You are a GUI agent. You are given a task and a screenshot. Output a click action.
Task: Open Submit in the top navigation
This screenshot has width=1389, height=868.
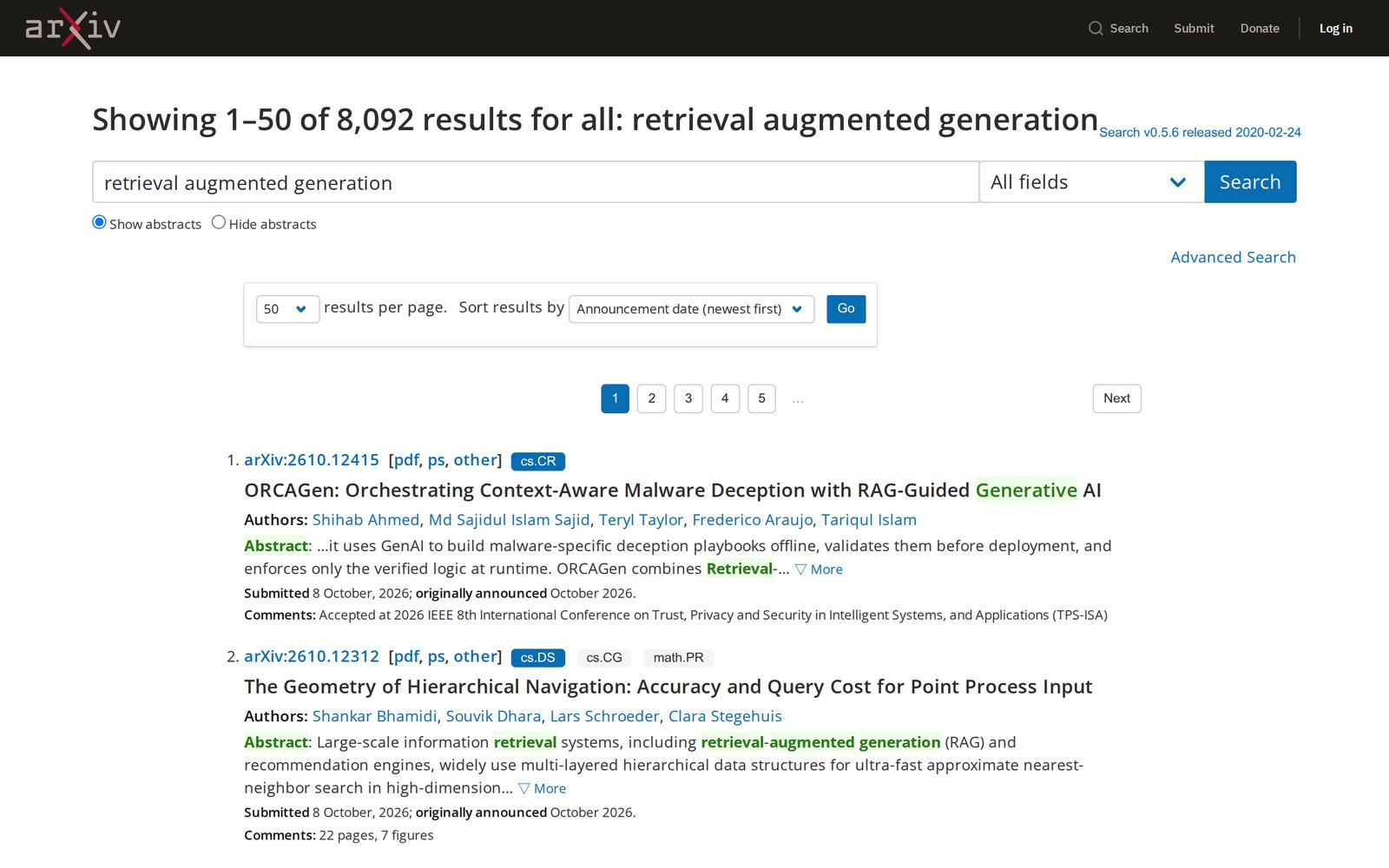pyautogui.click(x=1194, y=28)
